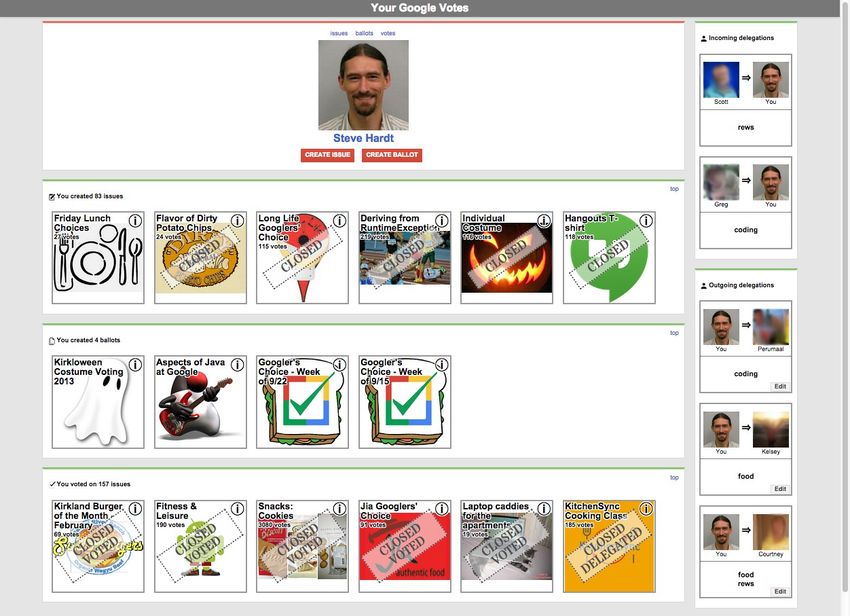Click 'top' link in created issues section

pyautogui.click(x=674, y=189)
